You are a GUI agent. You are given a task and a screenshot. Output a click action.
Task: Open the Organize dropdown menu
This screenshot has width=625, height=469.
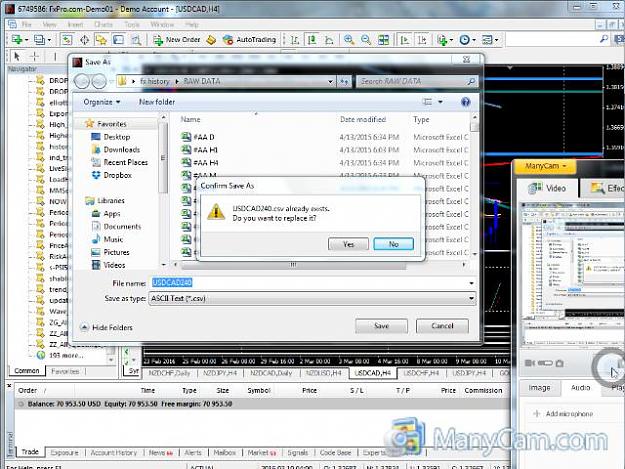point(102,102)
